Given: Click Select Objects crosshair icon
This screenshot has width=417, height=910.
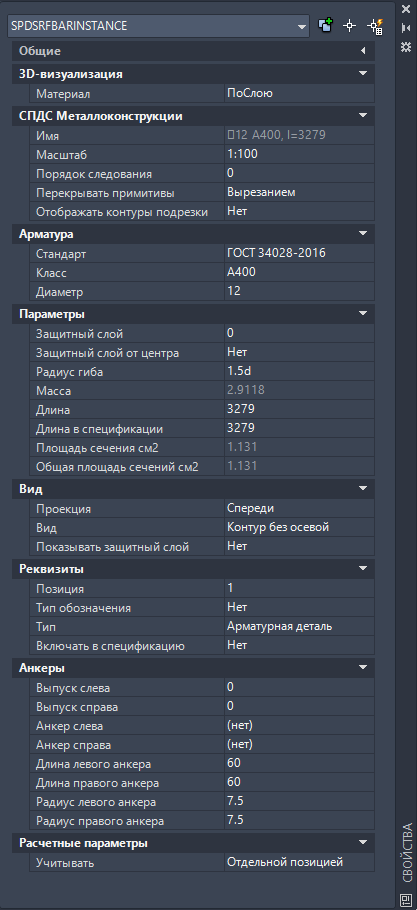Looking at the screenshot, I should pos(349,26).
